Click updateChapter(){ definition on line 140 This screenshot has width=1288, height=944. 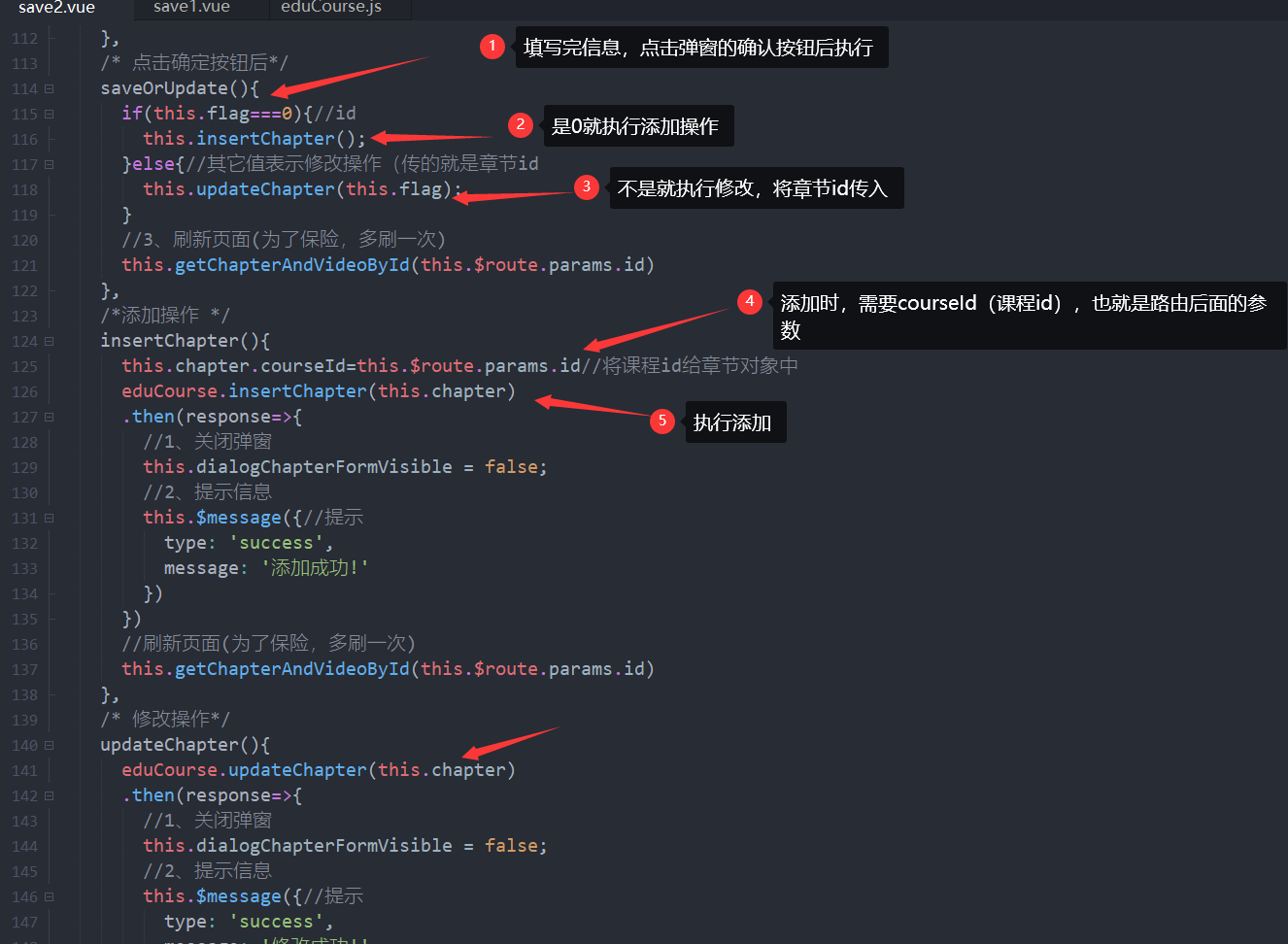click(x=186, y=745)
